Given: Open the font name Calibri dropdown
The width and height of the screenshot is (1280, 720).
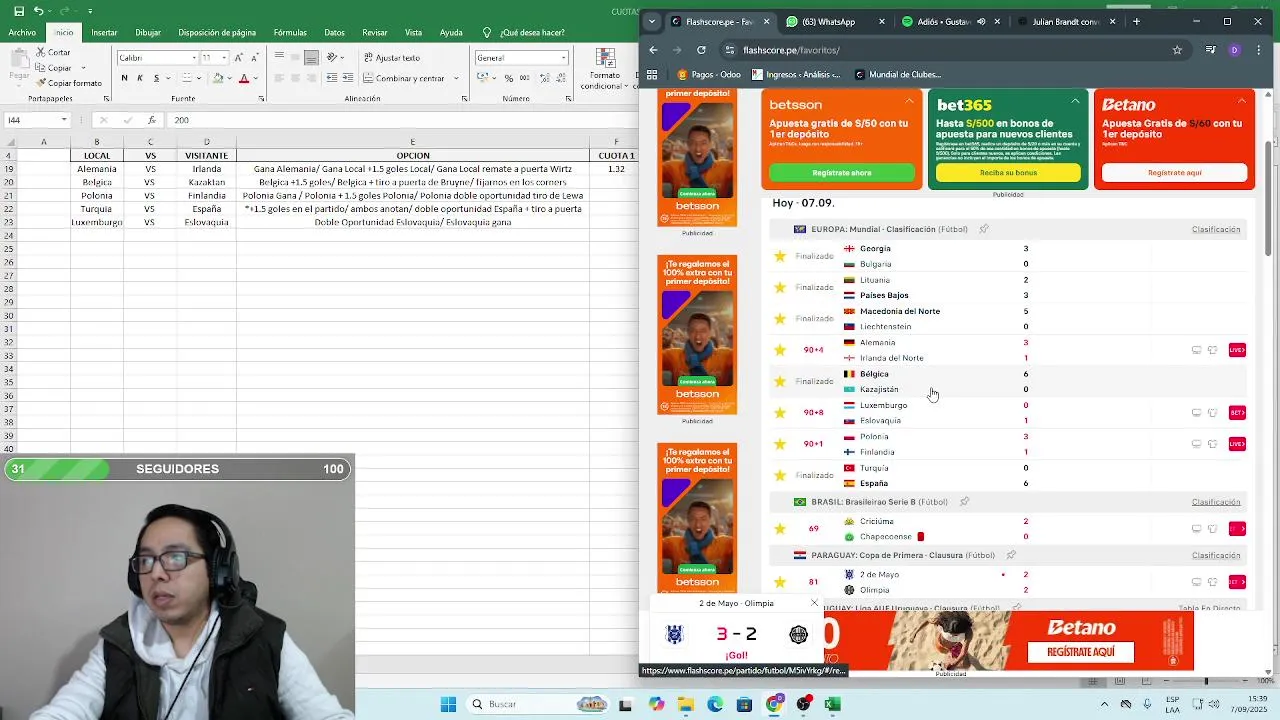Looking at the screenshot, I should 193,58.
